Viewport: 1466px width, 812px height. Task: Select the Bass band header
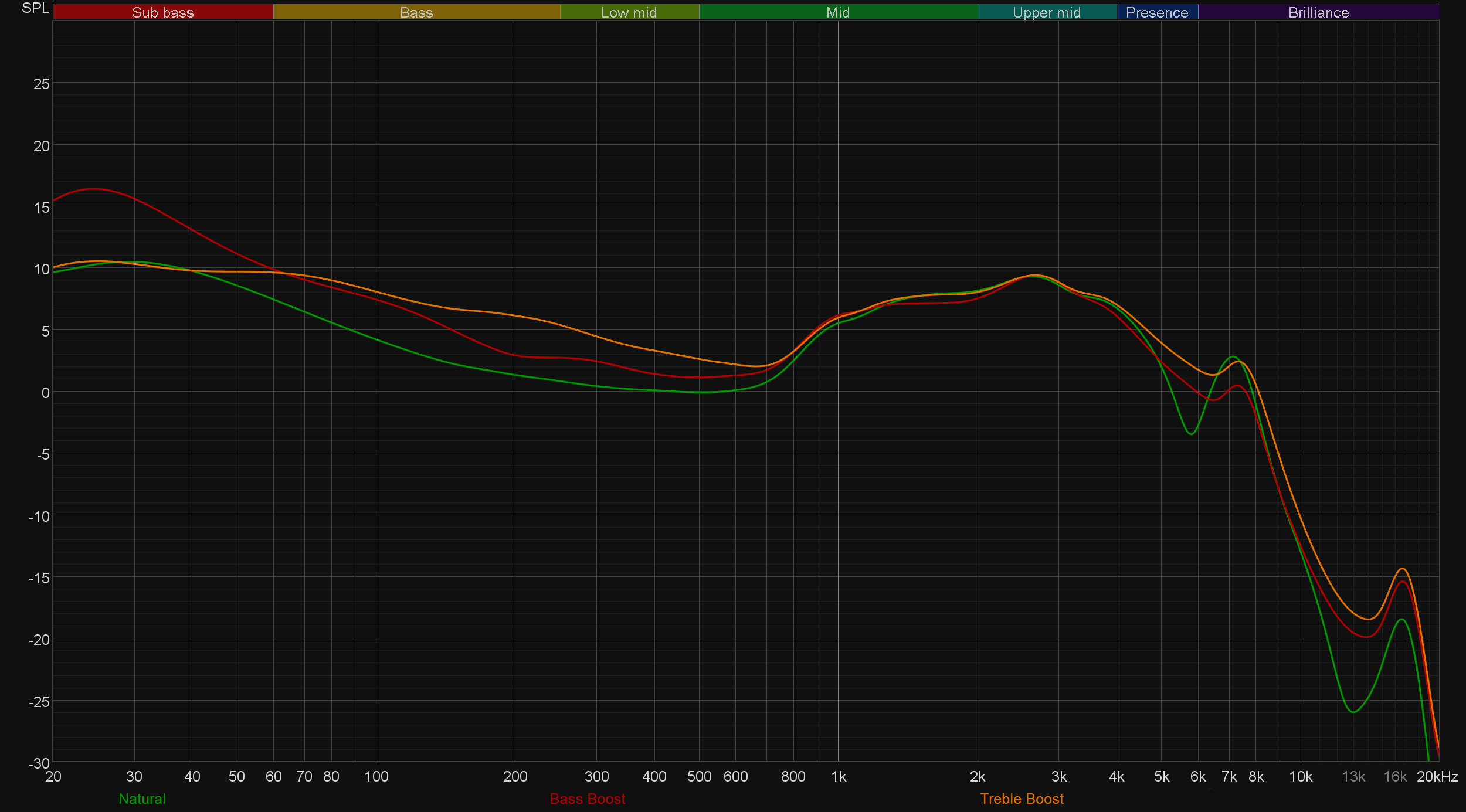pyautogui.click(x=416, y=12)
